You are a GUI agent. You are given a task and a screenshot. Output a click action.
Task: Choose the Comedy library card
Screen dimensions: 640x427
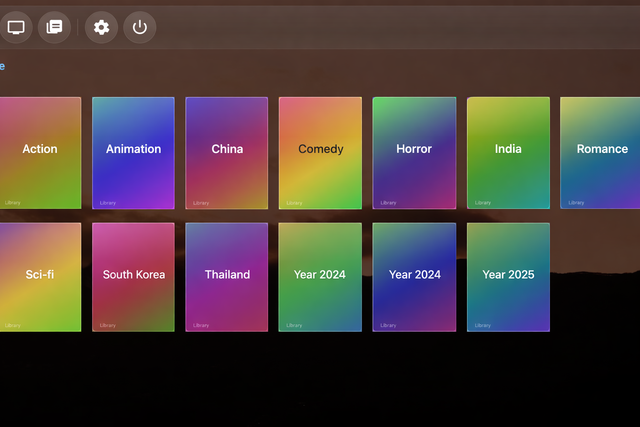(320, 152)
